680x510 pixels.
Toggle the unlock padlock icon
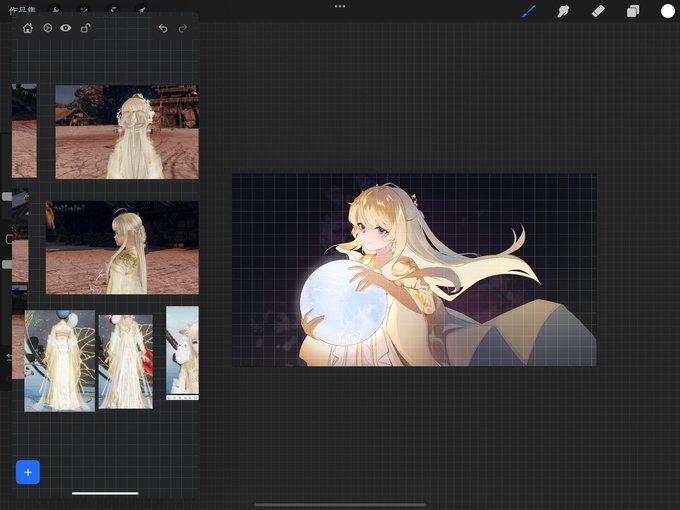[x=85, y=28]
